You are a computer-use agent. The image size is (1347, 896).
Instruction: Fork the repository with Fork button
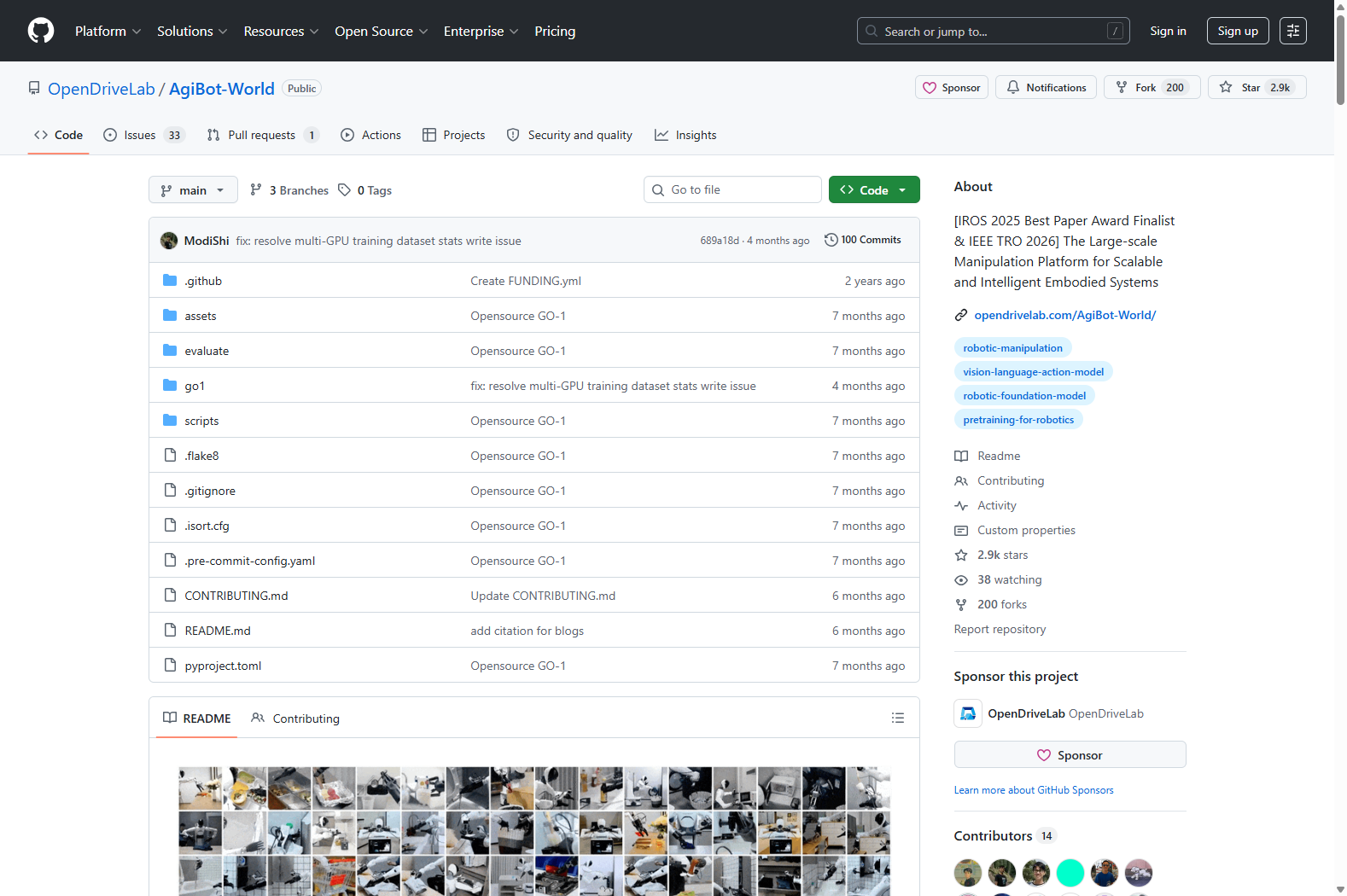1152,87
